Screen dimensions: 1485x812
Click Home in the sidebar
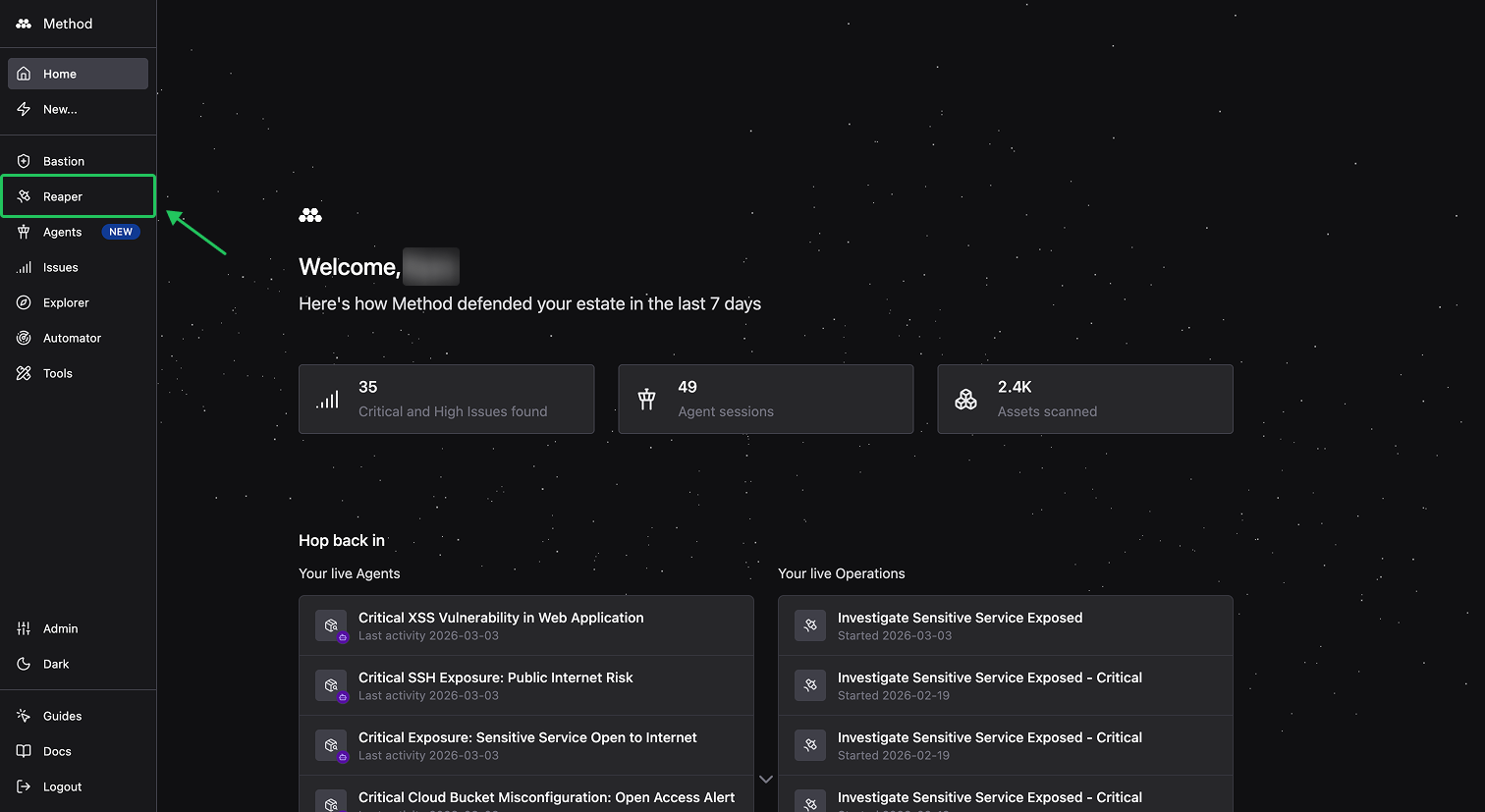pos(59,73)
